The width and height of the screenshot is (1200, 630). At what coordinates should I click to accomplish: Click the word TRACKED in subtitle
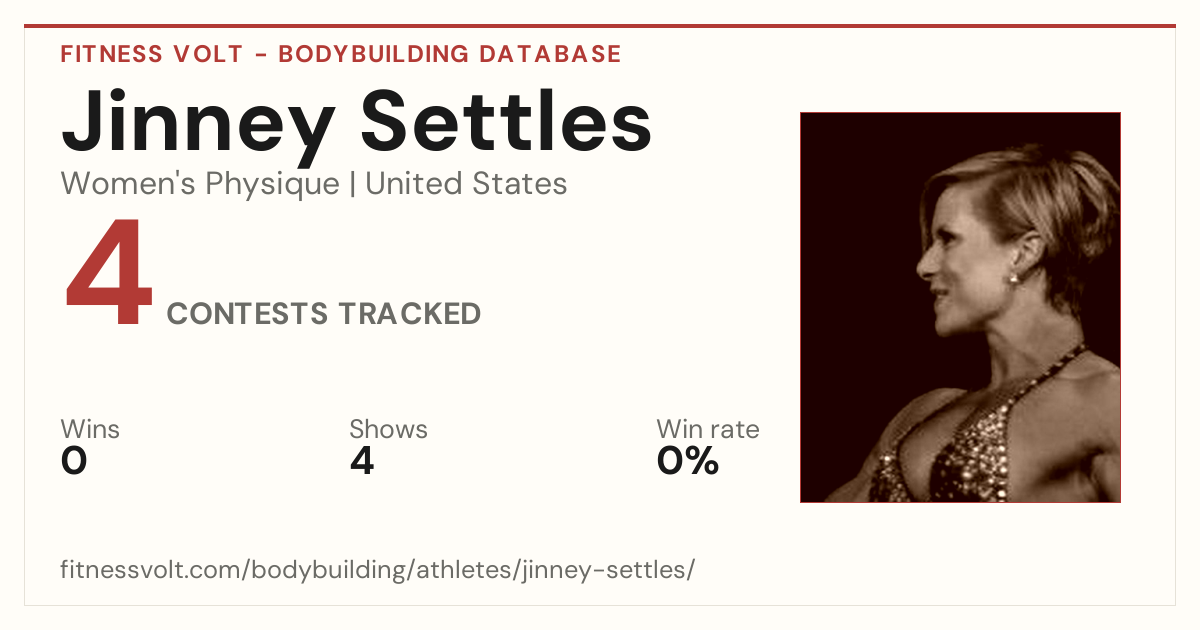coord(408,314)
